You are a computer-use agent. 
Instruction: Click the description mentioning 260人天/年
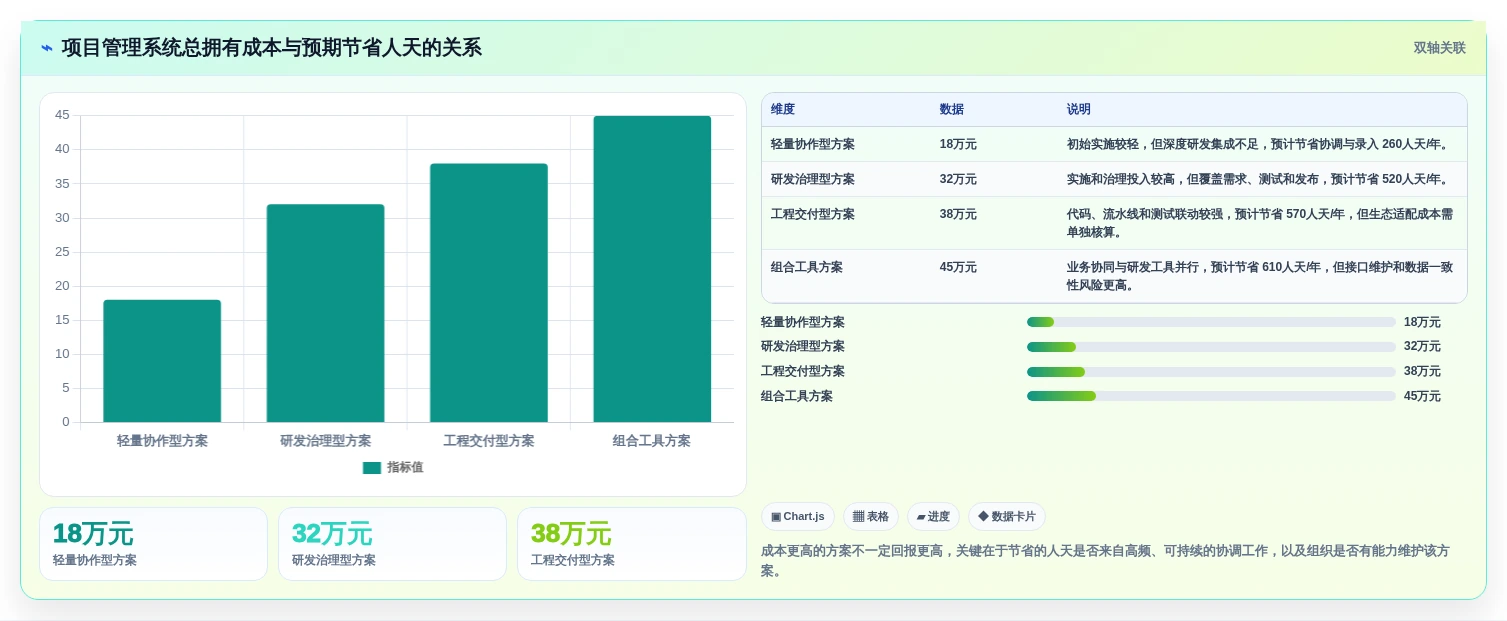click(x=1260, y=145)
